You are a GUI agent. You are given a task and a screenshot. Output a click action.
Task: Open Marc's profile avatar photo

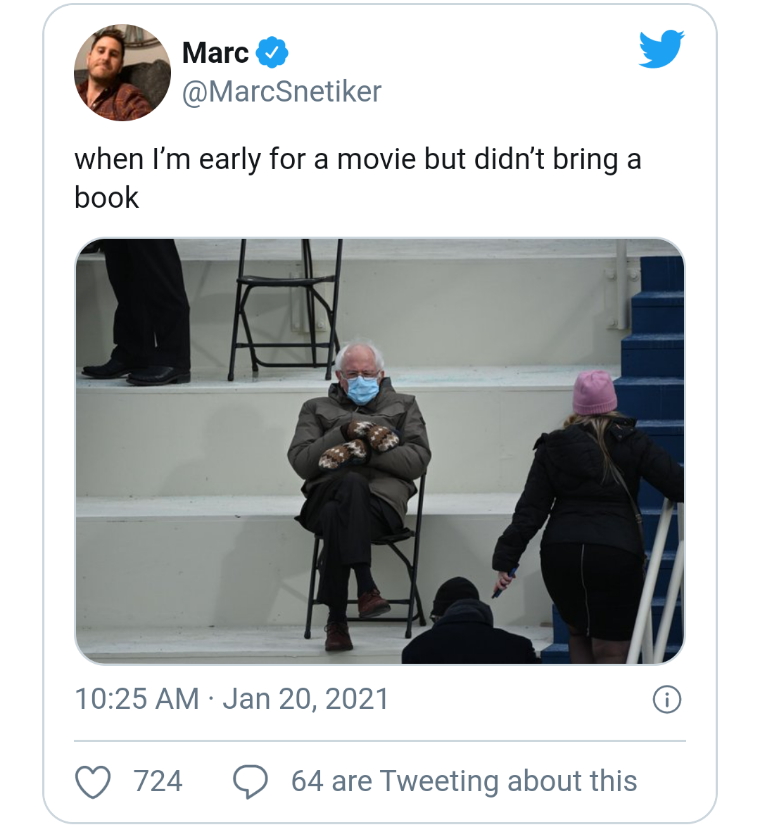(122, 73)
